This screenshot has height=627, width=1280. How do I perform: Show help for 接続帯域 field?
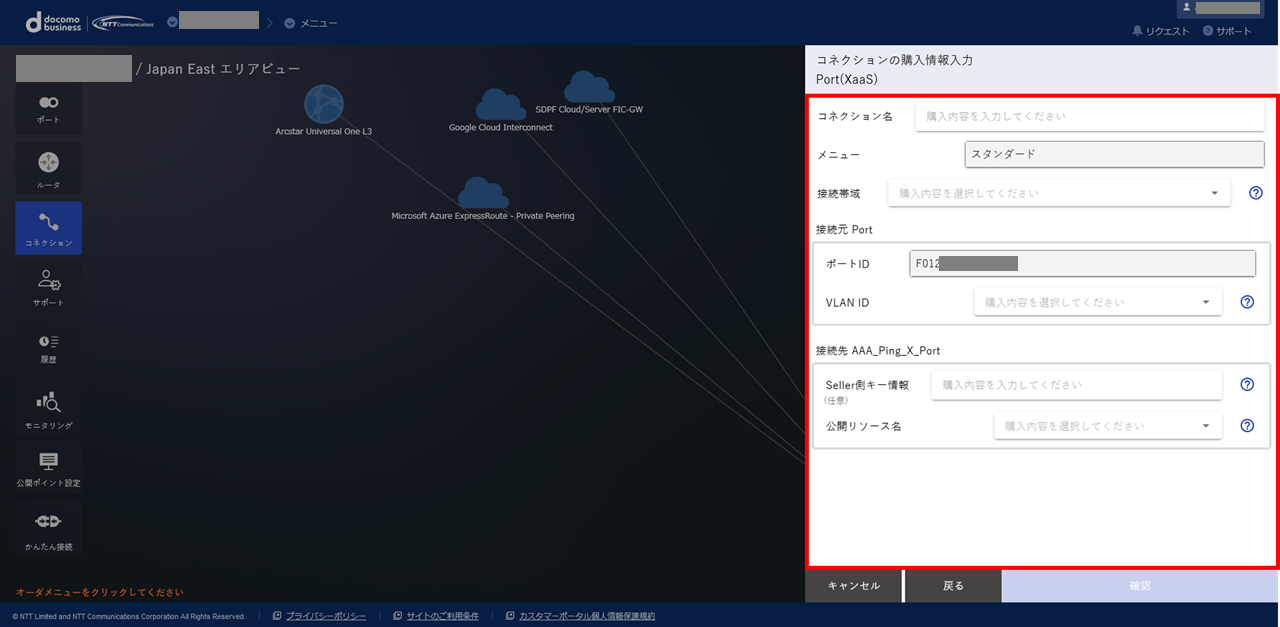1255,193
